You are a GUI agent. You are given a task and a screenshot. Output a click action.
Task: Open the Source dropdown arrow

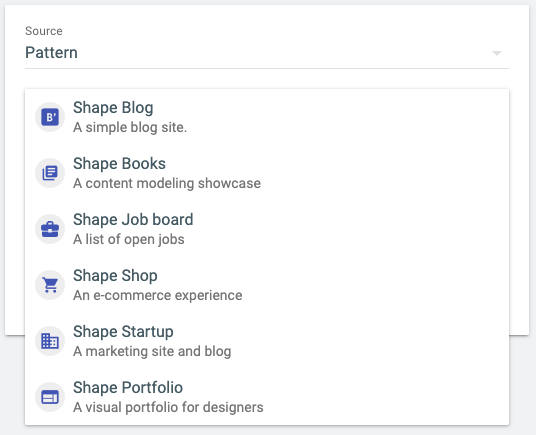pyautogui.click(x=497, y=53)
